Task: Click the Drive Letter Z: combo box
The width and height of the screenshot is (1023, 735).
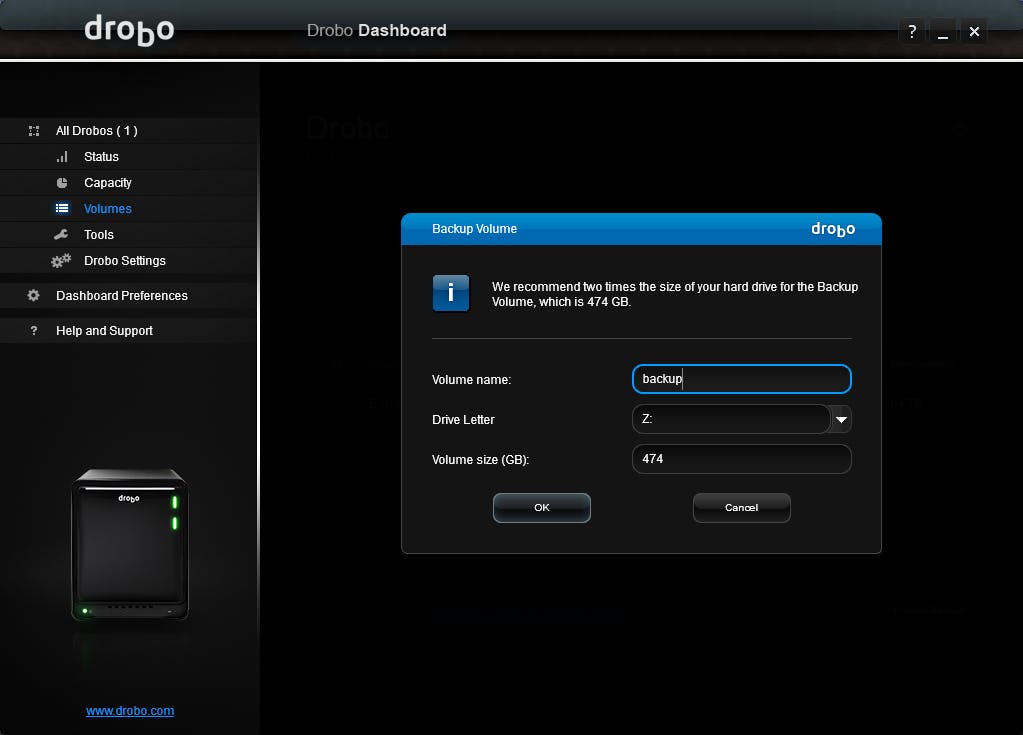Action: click(x=742, y=419)
